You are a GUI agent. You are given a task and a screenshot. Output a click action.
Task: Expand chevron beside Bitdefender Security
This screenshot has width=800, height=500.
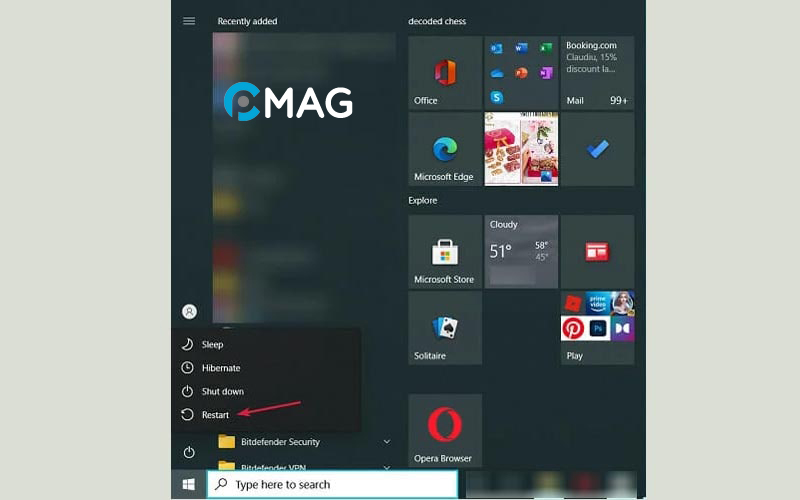pos(387,442)
